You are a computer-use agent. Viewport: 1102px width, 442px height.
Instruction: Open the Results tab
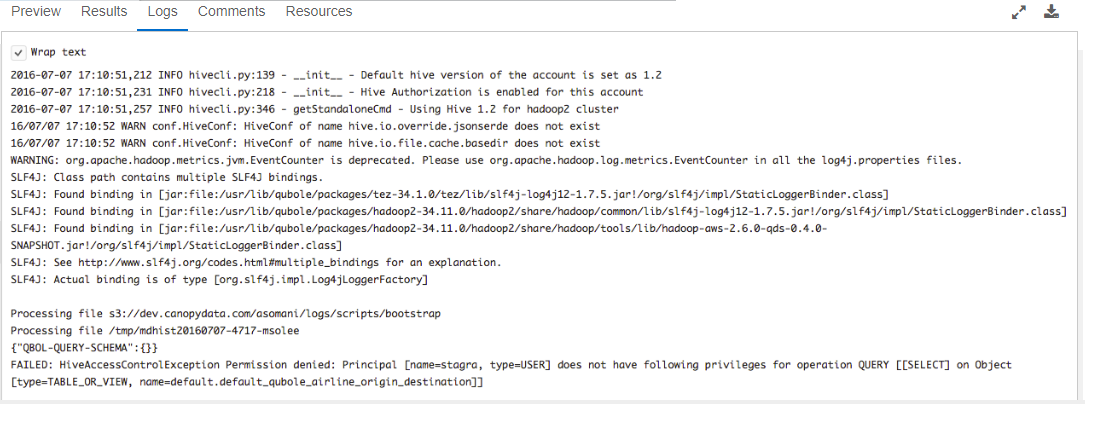point(104,12)
